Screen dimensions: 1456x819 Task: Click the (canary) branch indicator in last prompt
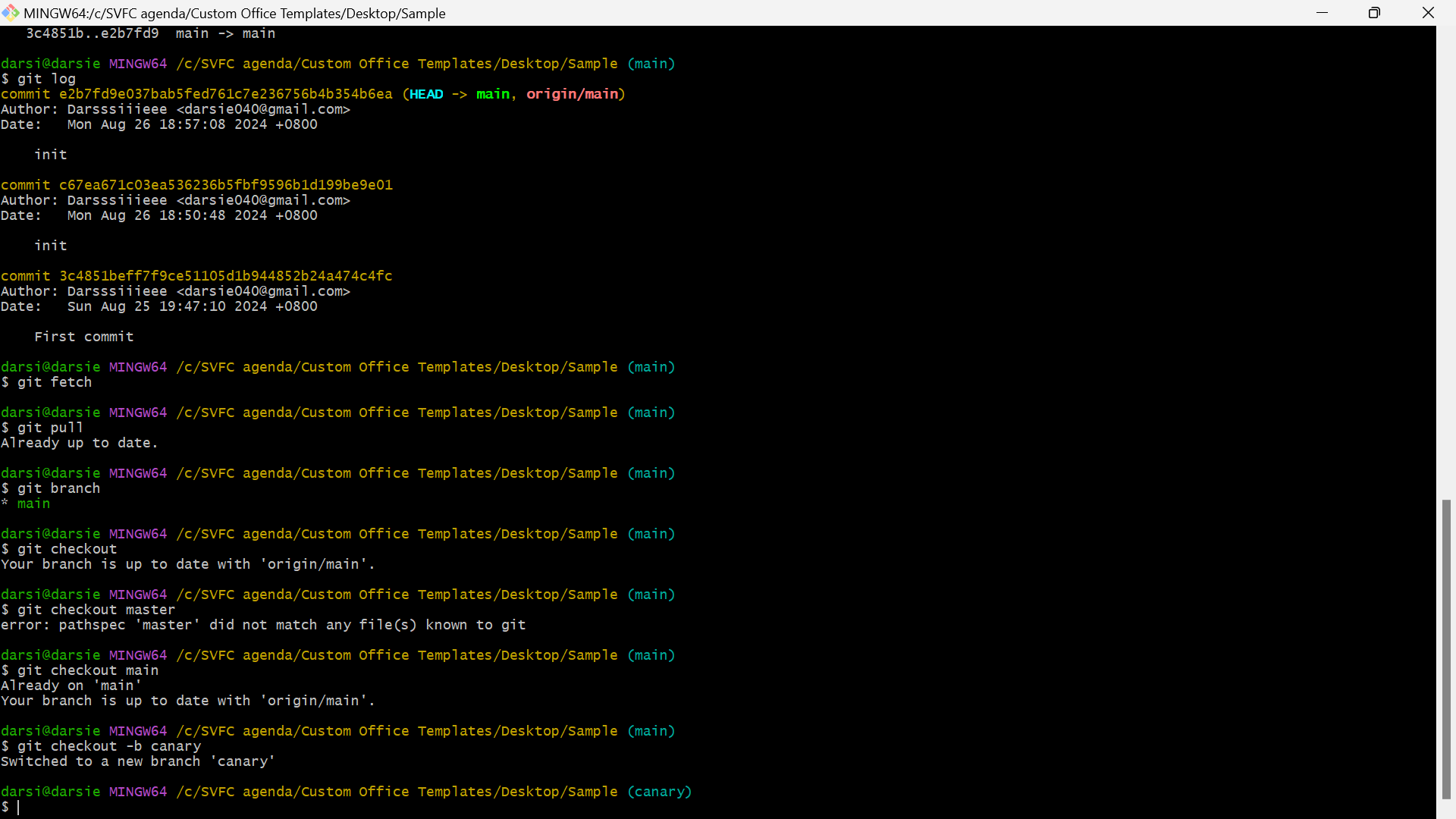(660, 792)
